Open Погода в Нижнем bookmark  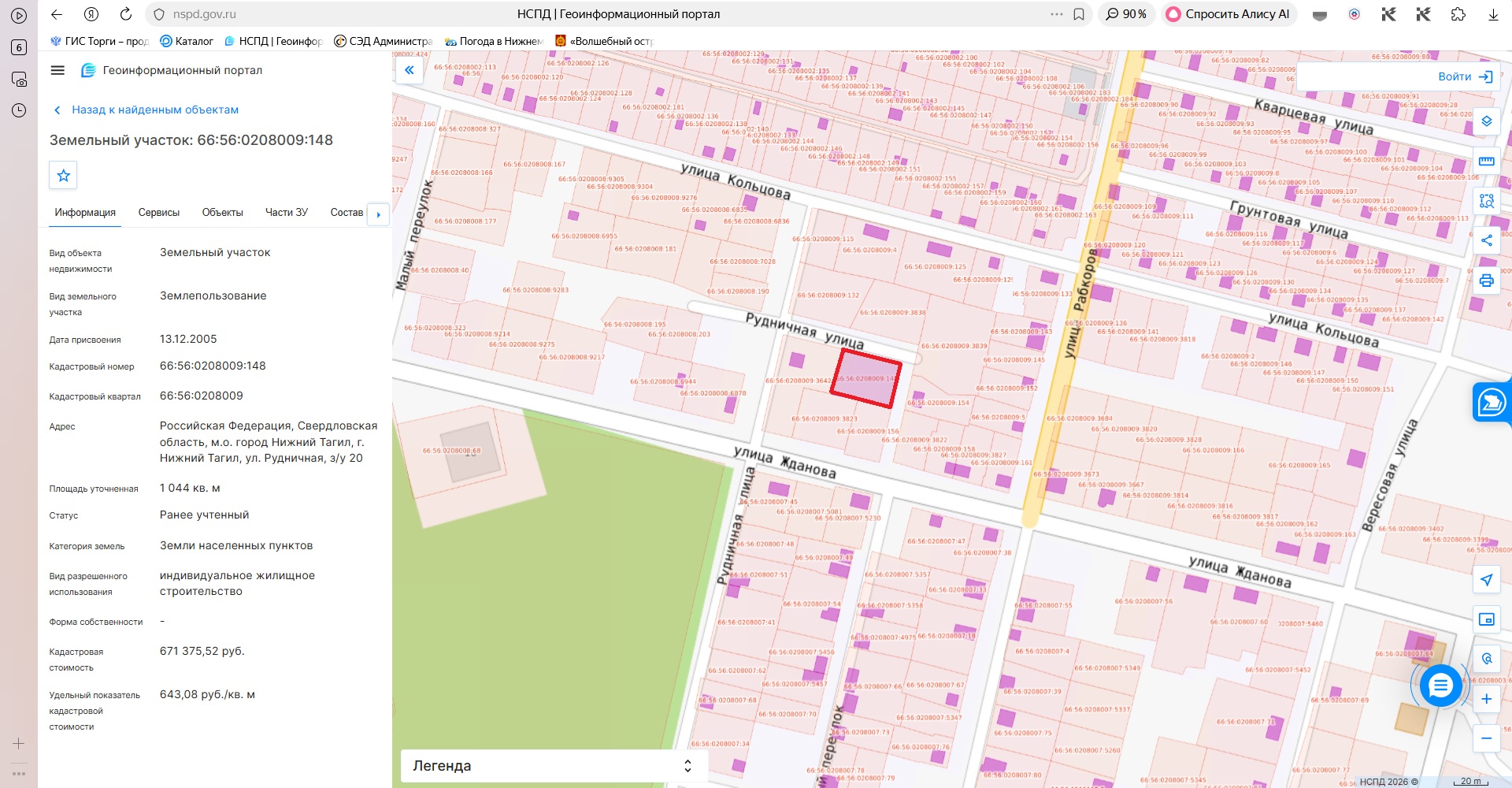pyautogui.click(x=494, y=41)
